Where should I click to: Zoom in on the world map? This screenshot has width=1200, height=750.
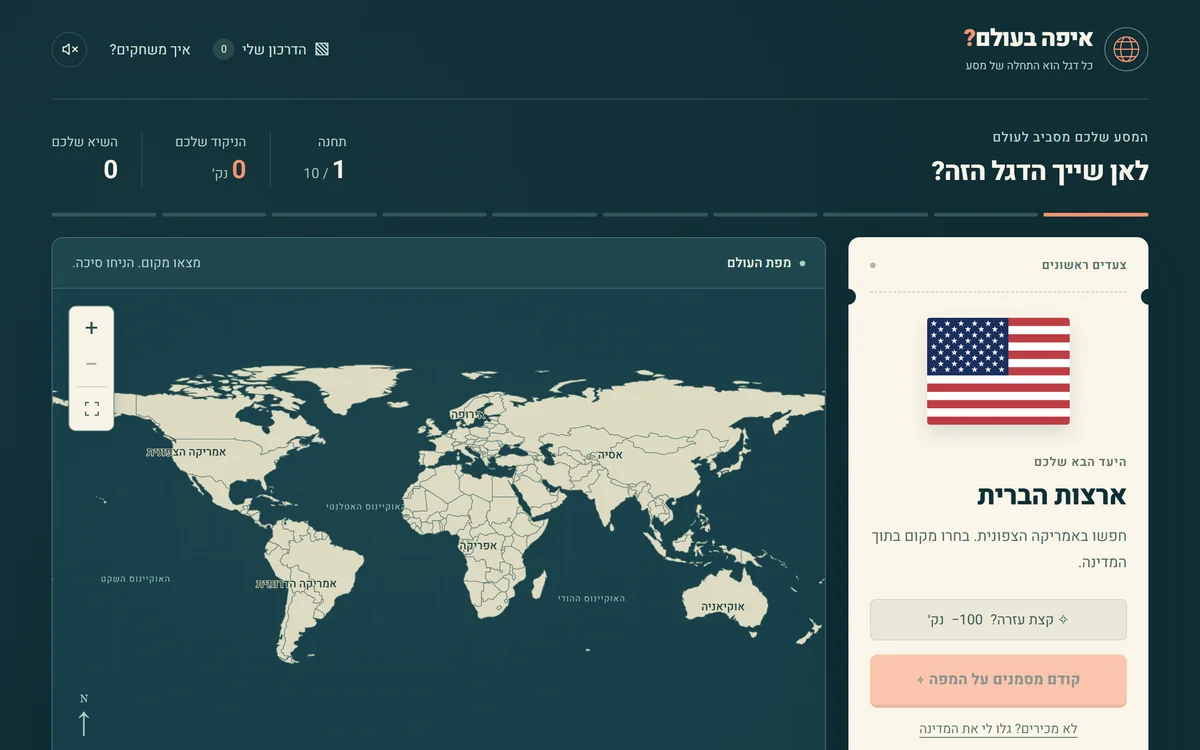click(x=91, y=328)
